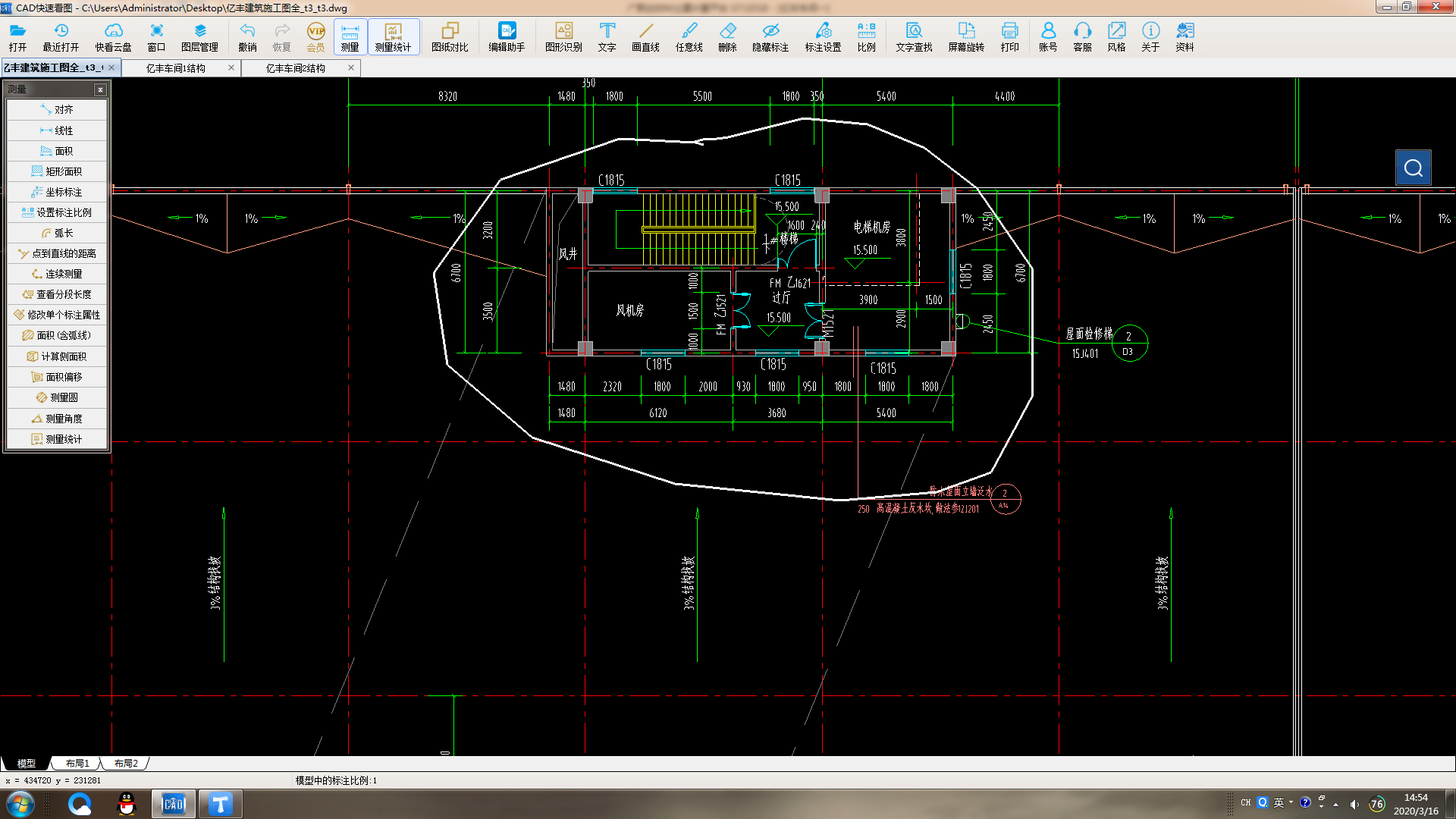
Task: Open Windows Start menu
Action: (x=20, y=804)
